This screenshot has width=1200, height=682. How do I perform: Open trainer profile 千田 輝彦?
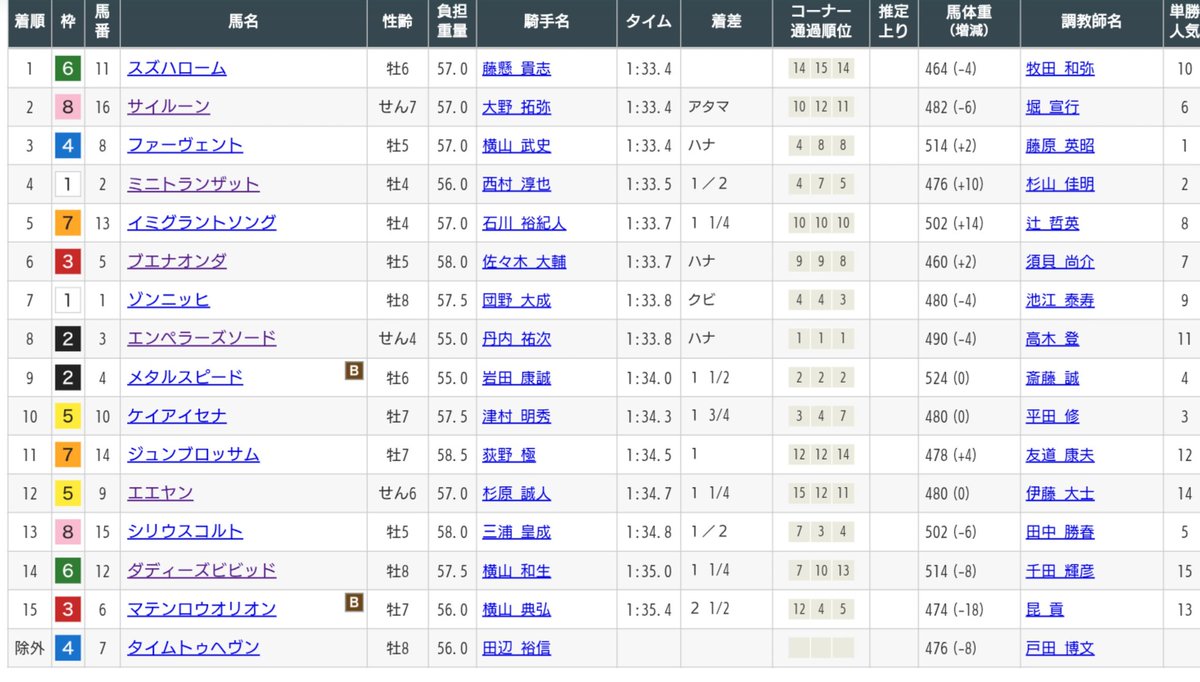coord(1060,572)
